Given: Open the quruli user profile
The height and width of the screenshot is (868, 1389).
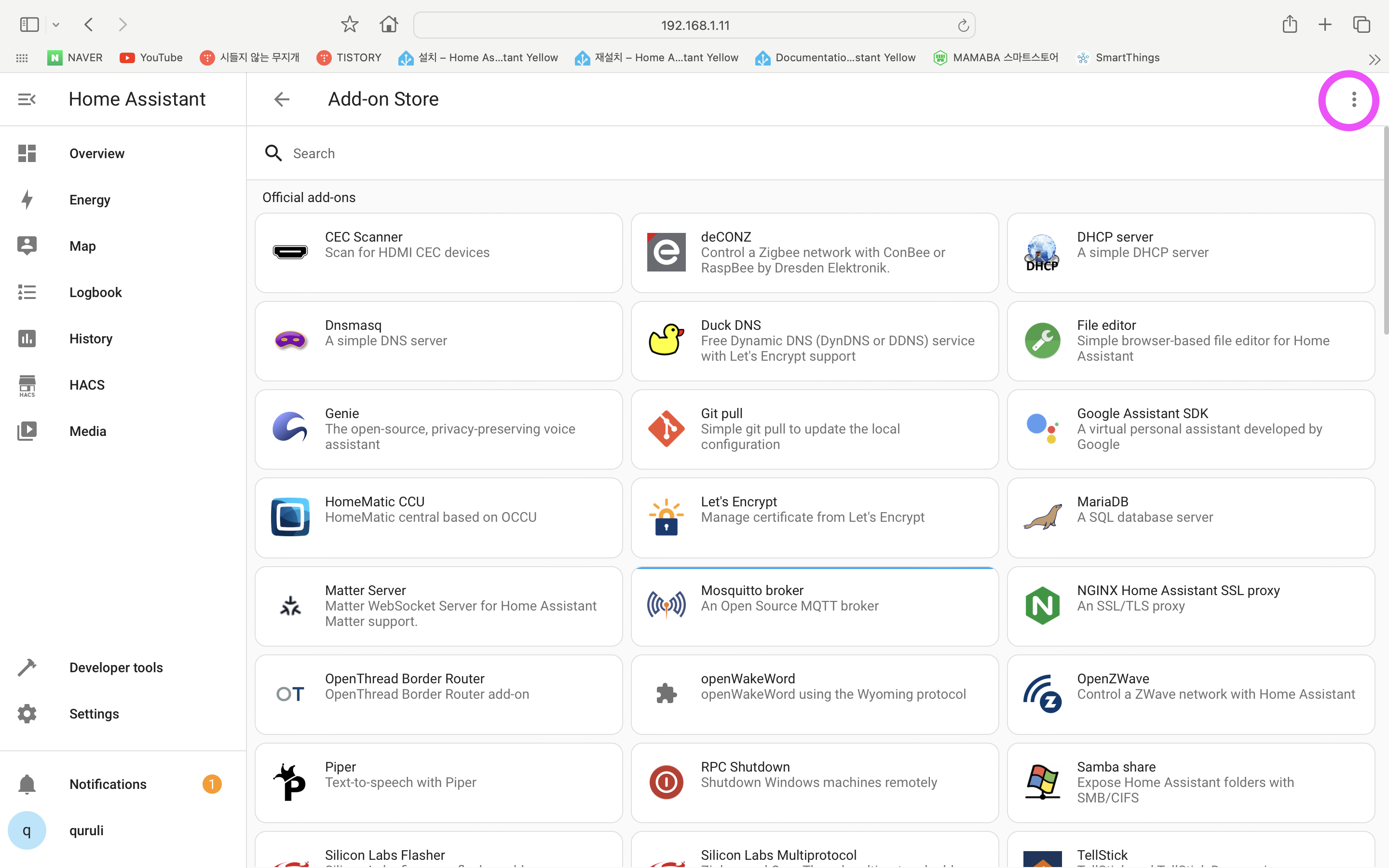Looking at the screenshot, I should (86, 830).
